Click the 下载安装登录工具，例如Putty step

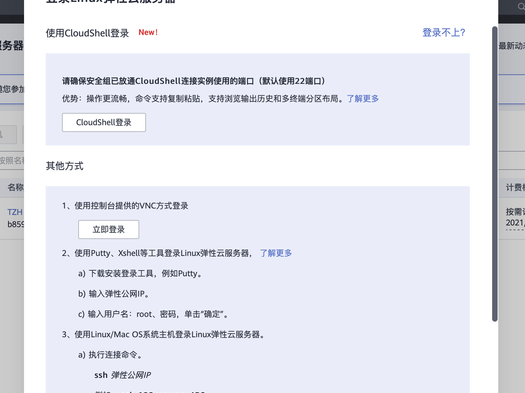tap(140, 274)
